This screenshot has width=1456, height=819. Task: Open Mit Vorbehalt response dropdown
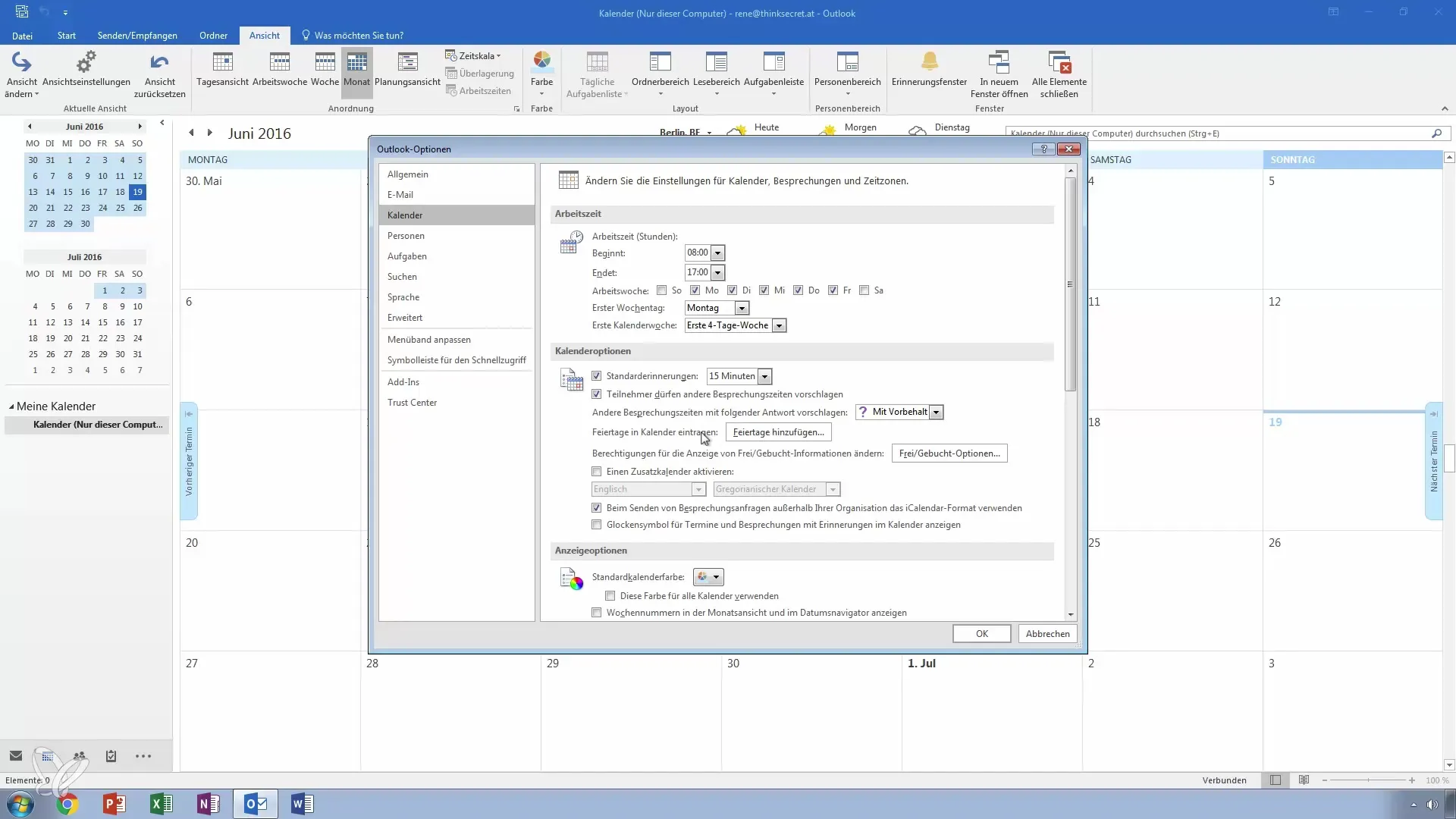pyautogui.click(x=937, y=412)
